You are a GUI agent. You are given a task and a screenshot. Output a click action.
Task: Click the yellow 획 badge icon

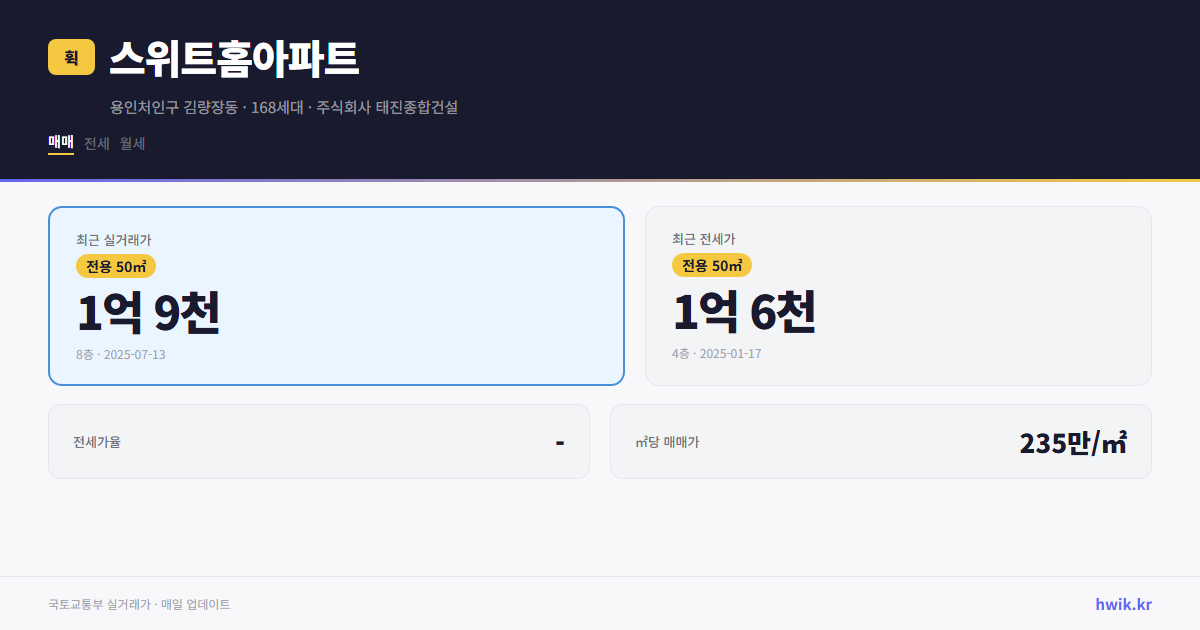tap(69, 58)
